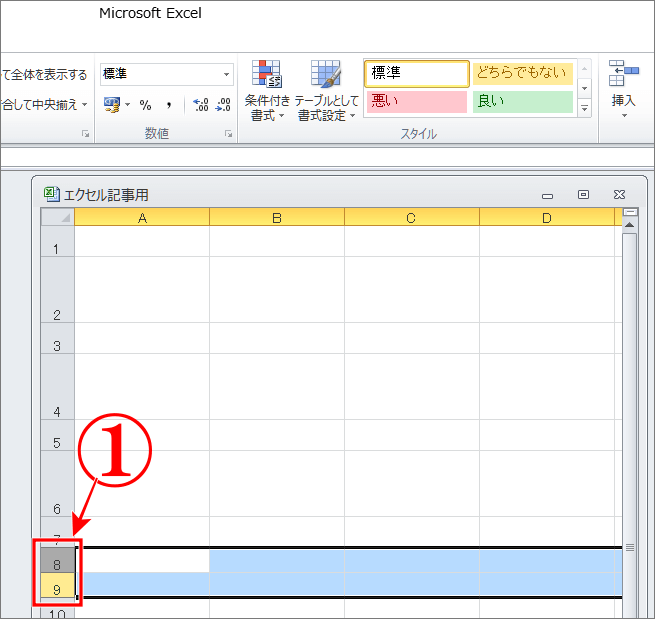Restore the エクセル記事用 workbook window
The height and width of the screenshot is (619, 655).
(x=583, y=195)
